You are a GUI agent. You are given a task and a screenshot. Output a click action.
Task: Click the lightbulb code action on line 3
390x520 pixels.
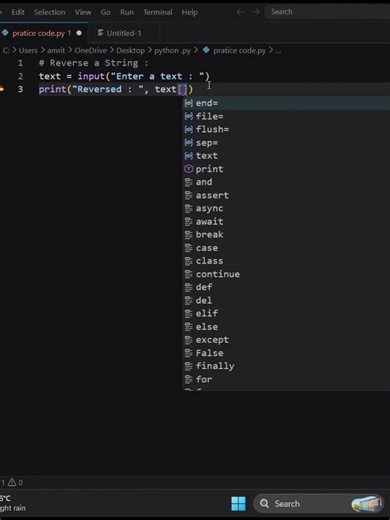pos(2,89)
